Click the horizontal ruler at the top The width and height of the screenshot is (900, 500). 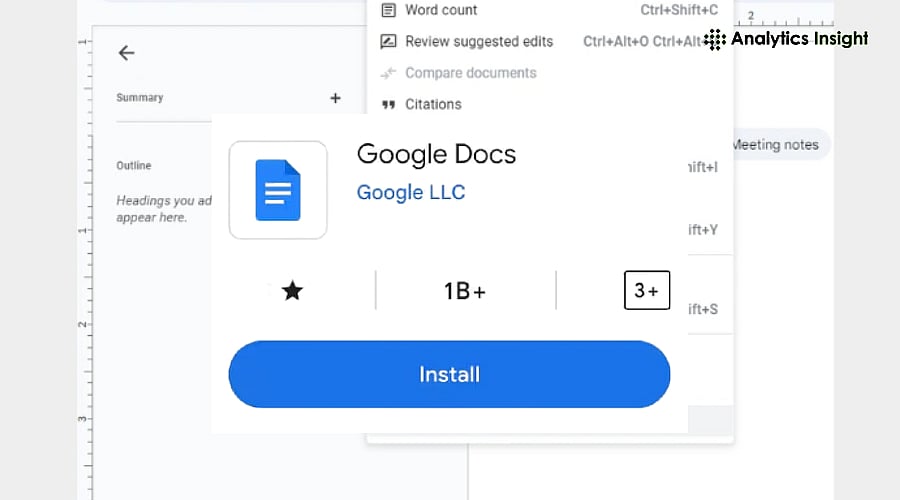pos(790,19)
